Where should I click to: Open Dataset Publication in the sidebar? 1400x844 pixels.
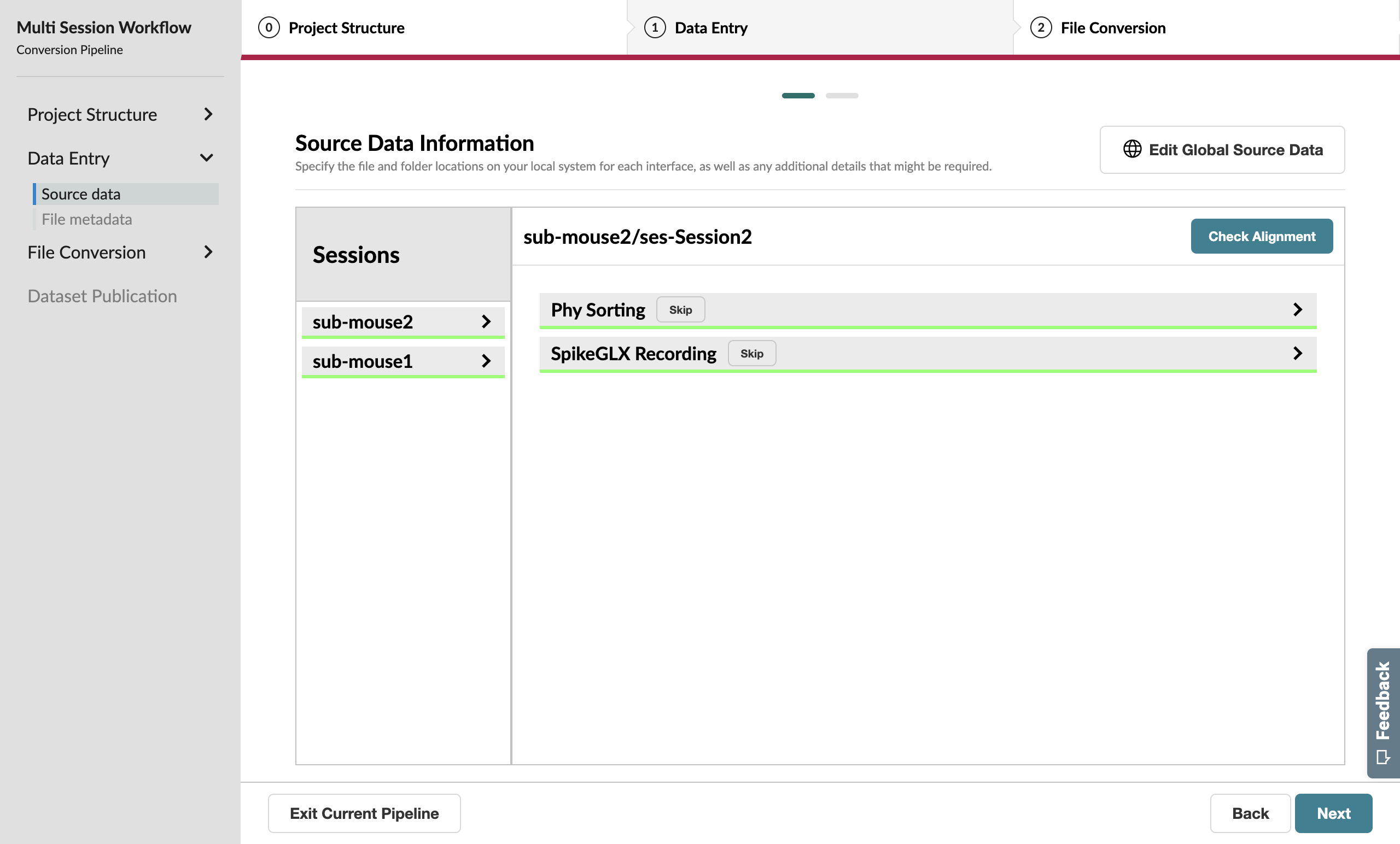click(102, 296)
